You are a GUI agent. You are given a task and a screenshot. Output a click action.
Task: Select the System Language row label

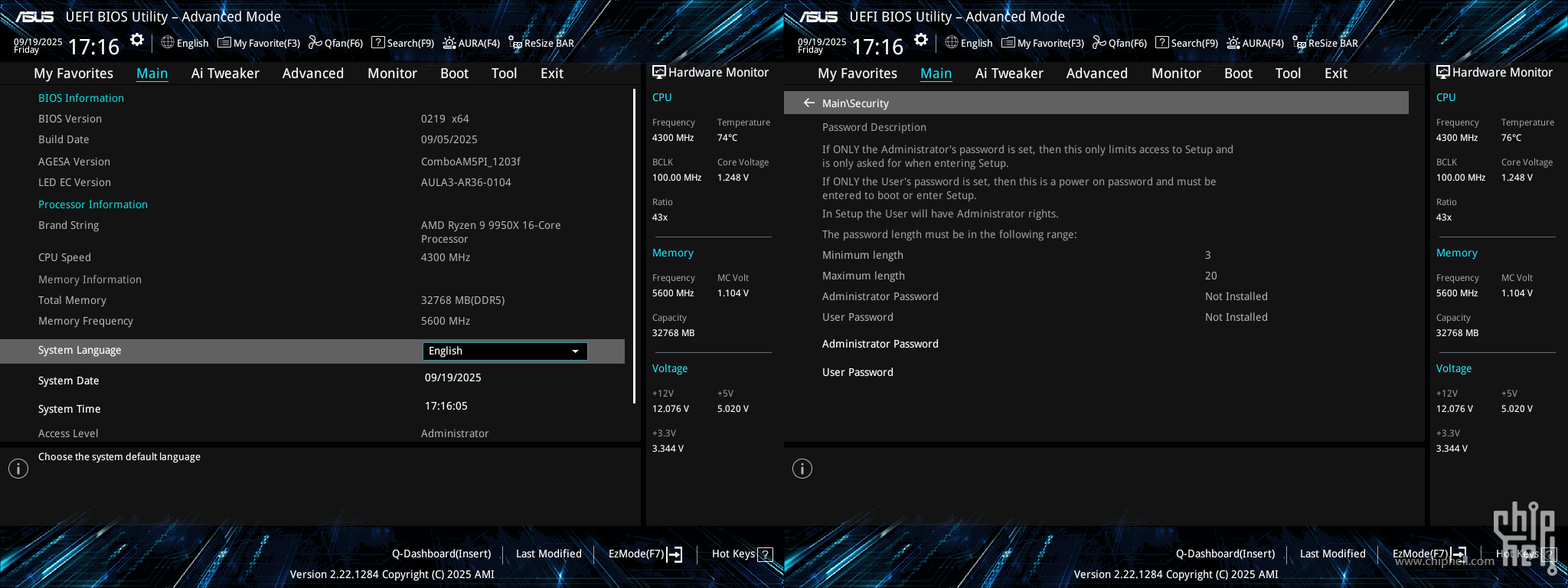point(80,350)
